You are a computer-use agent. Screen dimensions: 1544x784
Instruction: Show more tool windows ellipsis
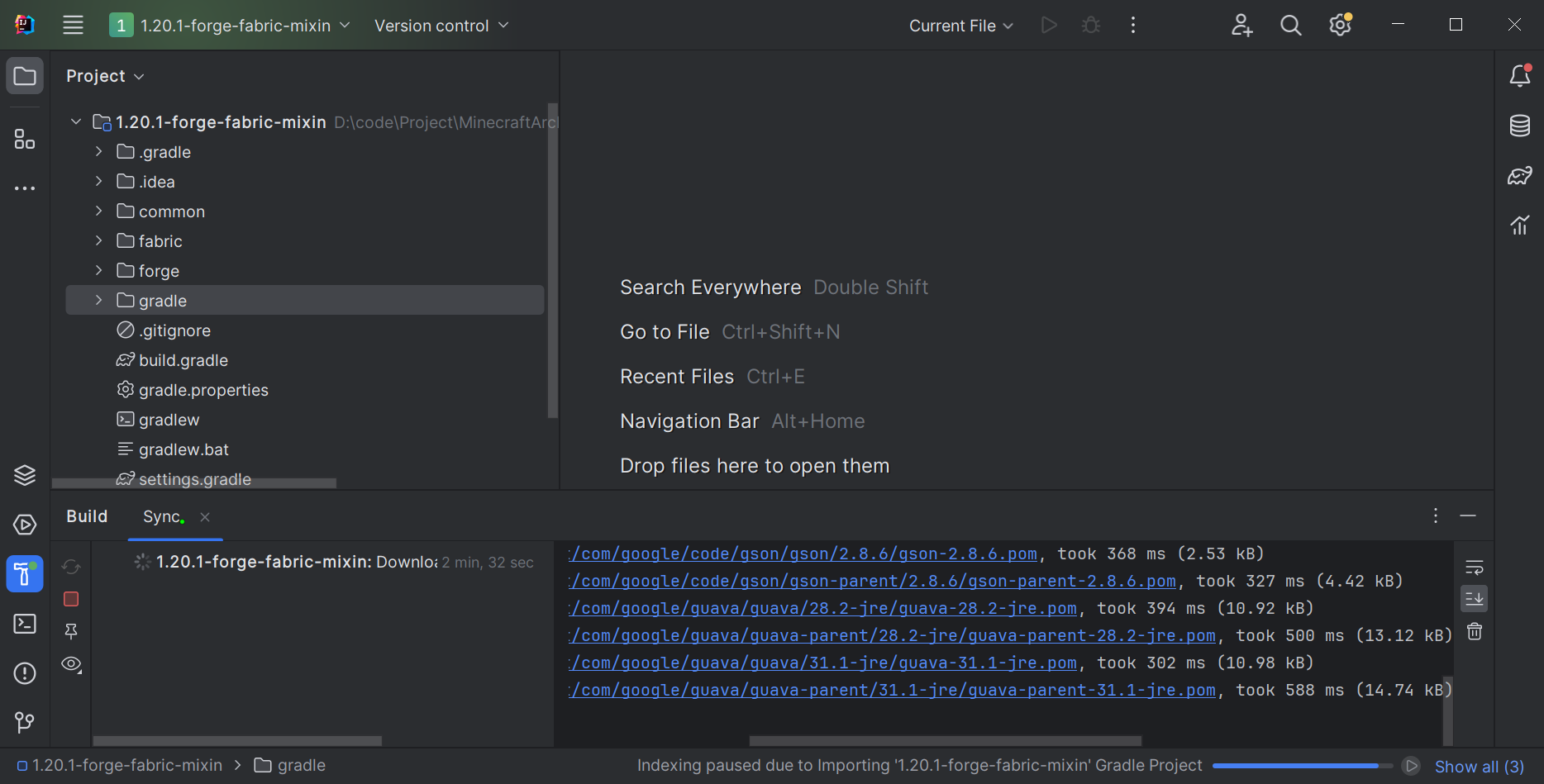click(25, 188)
